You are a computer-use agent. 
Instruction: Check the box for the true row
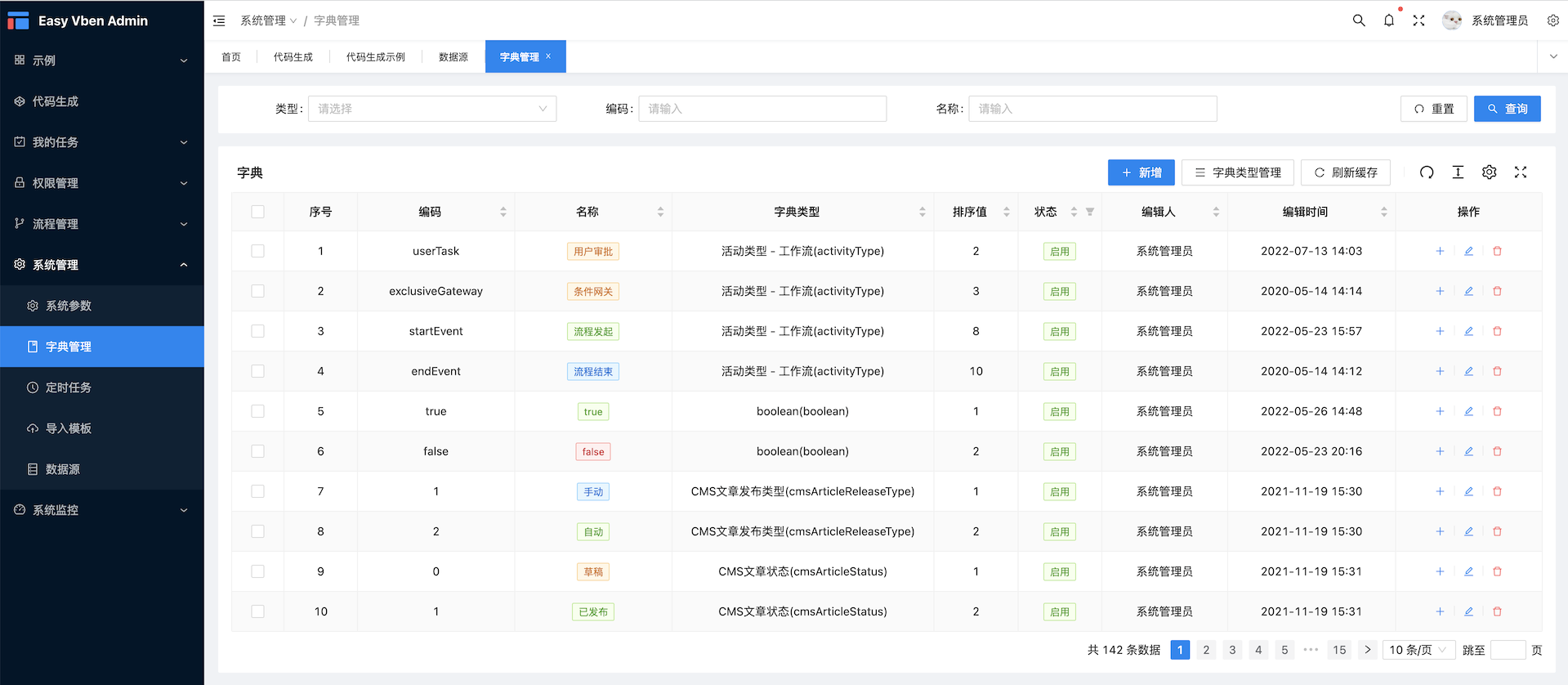coord(258,411)
